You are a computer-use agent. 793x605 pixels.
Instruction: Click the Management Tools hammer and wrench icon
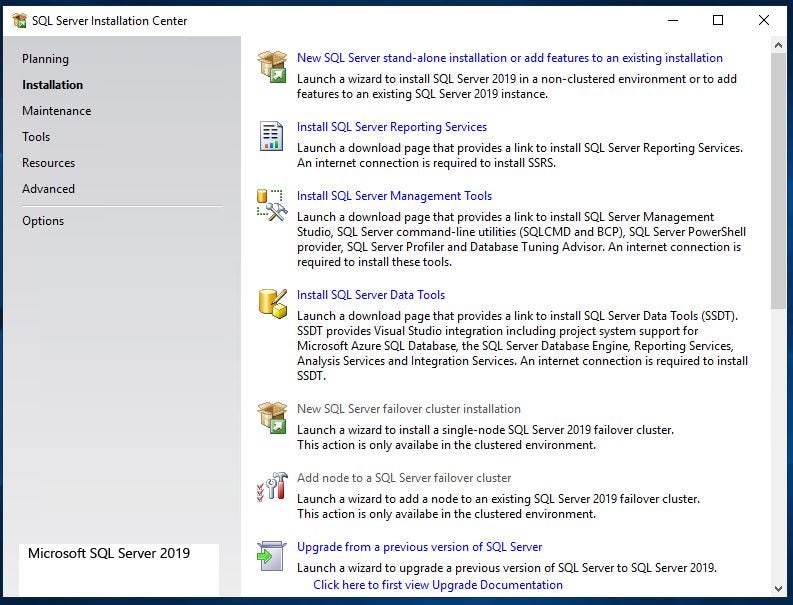click(272, 205)
